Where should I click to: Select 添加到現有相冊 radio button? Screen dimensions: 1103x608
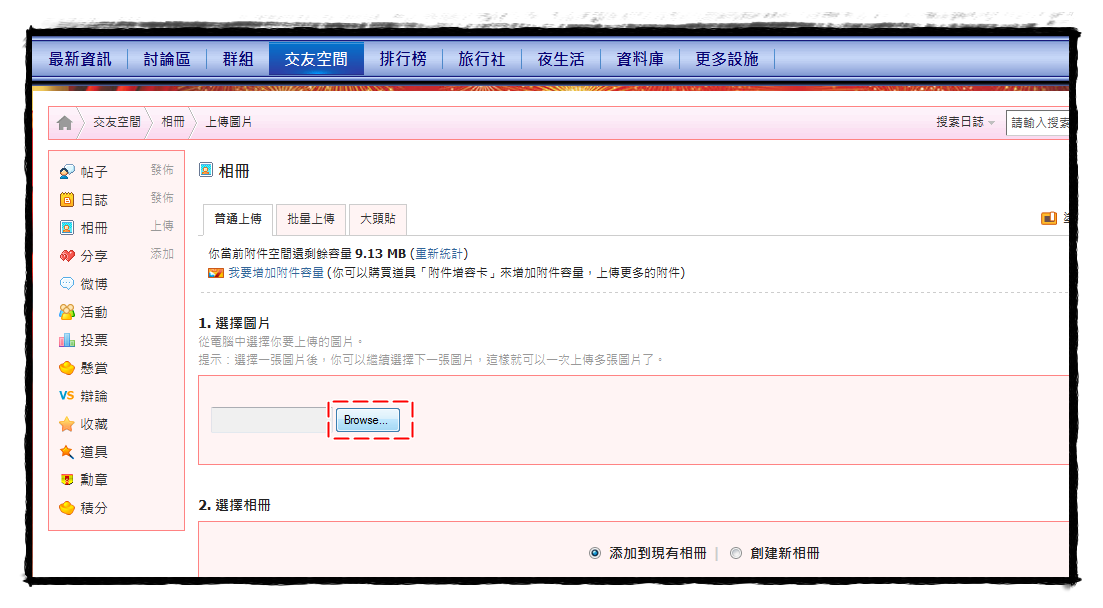(595, 553)
